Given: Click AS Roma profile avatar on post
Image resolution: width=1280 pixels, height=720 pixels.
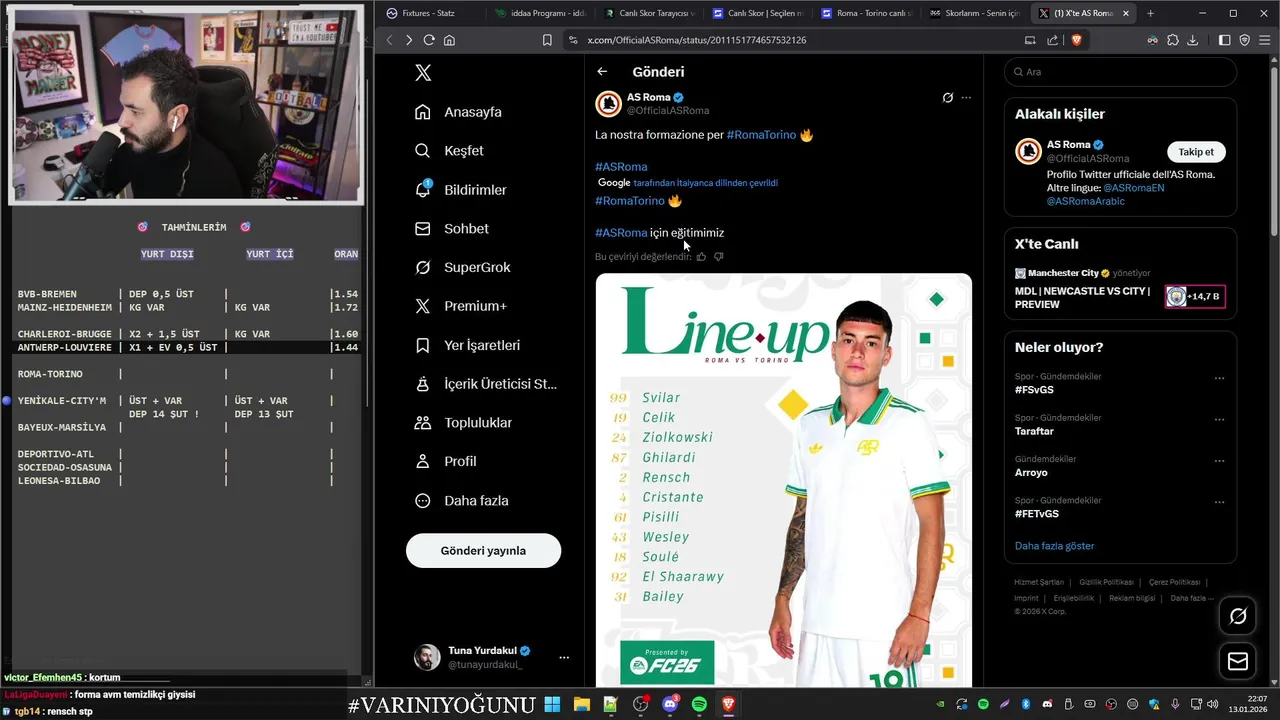Looking at the screenshot, I should point(608,104).
